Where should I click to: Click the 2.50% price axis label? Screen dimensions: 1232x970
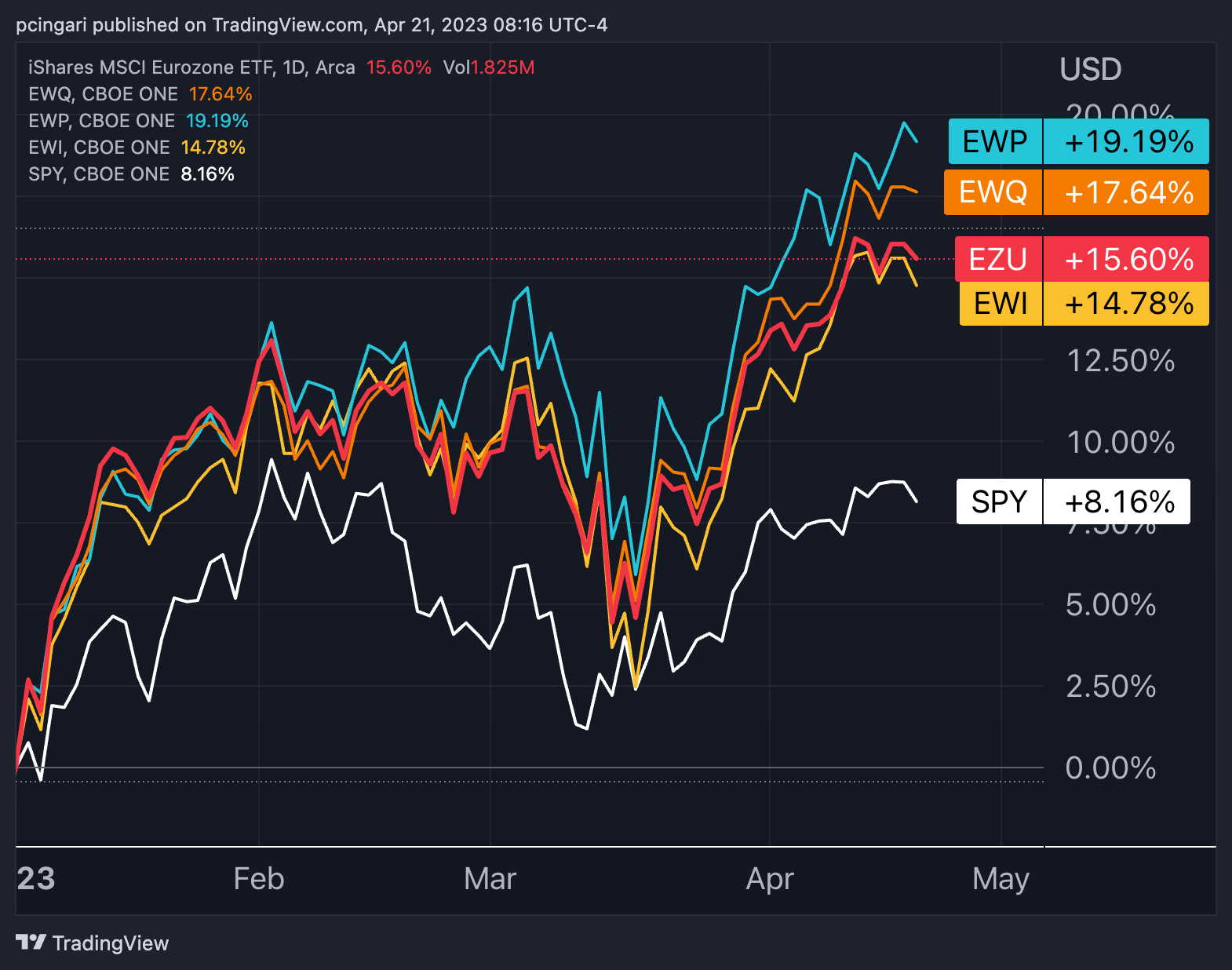(x=1110, y=686)
